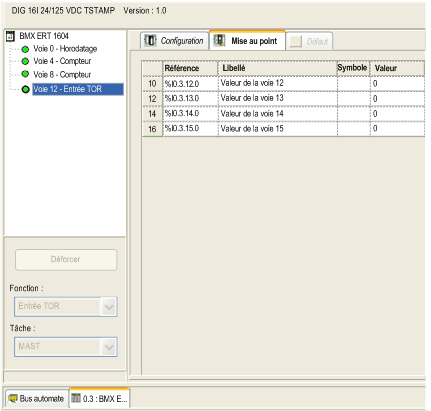Select the Entrée TOR combo box field

(66, 307)
